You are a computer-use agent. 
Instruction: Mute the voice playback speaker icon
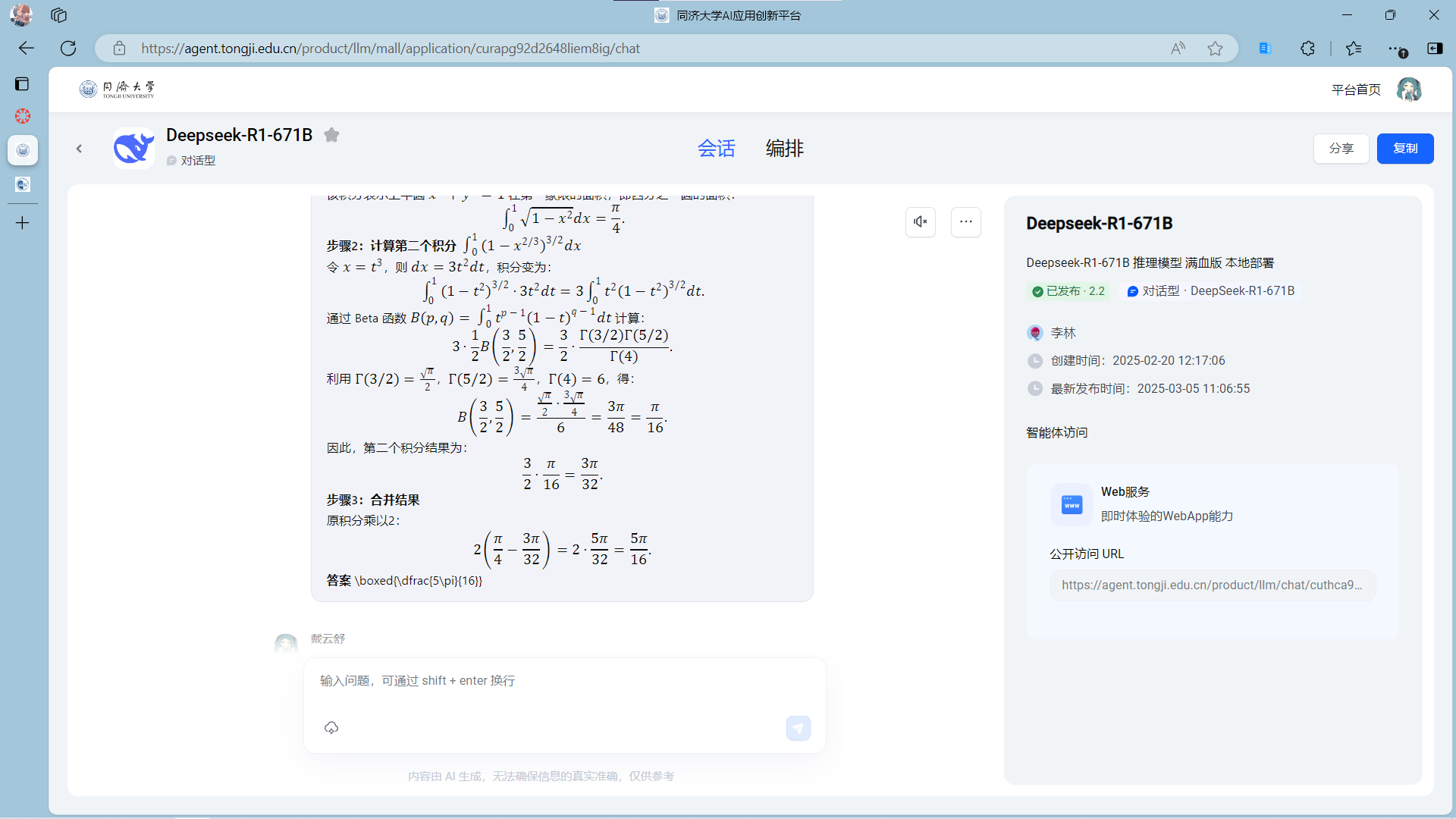click(x=920, y=221)
